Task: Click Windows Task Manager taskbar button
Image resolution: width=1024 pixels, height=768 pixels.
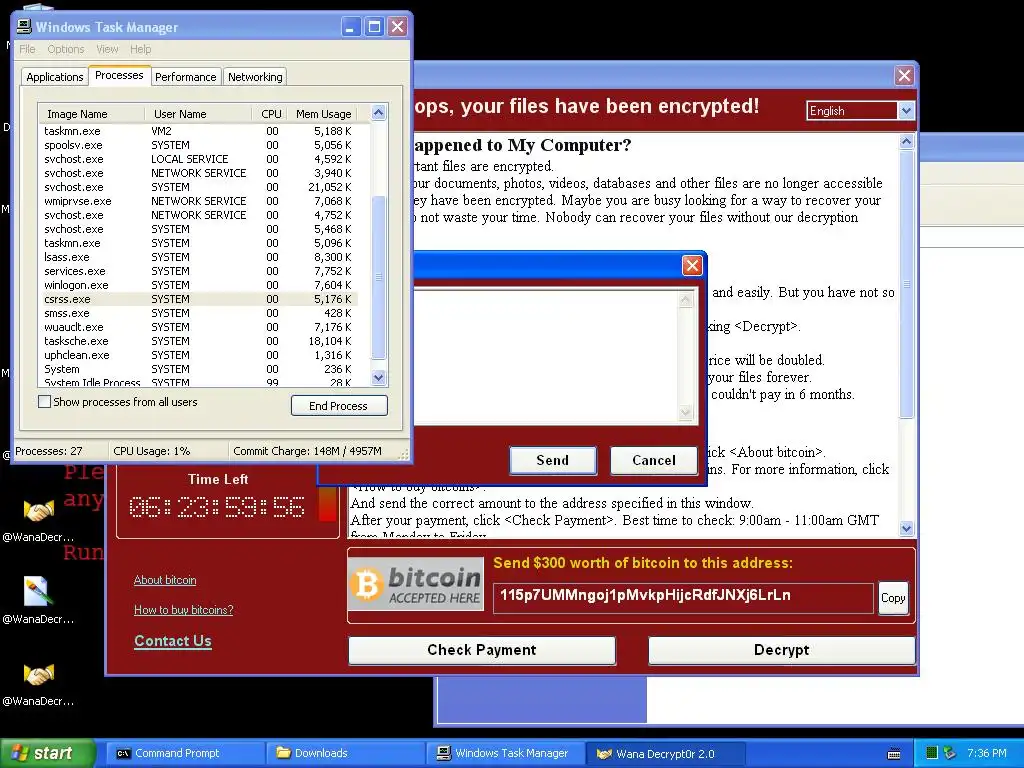Action: point(505,753)
